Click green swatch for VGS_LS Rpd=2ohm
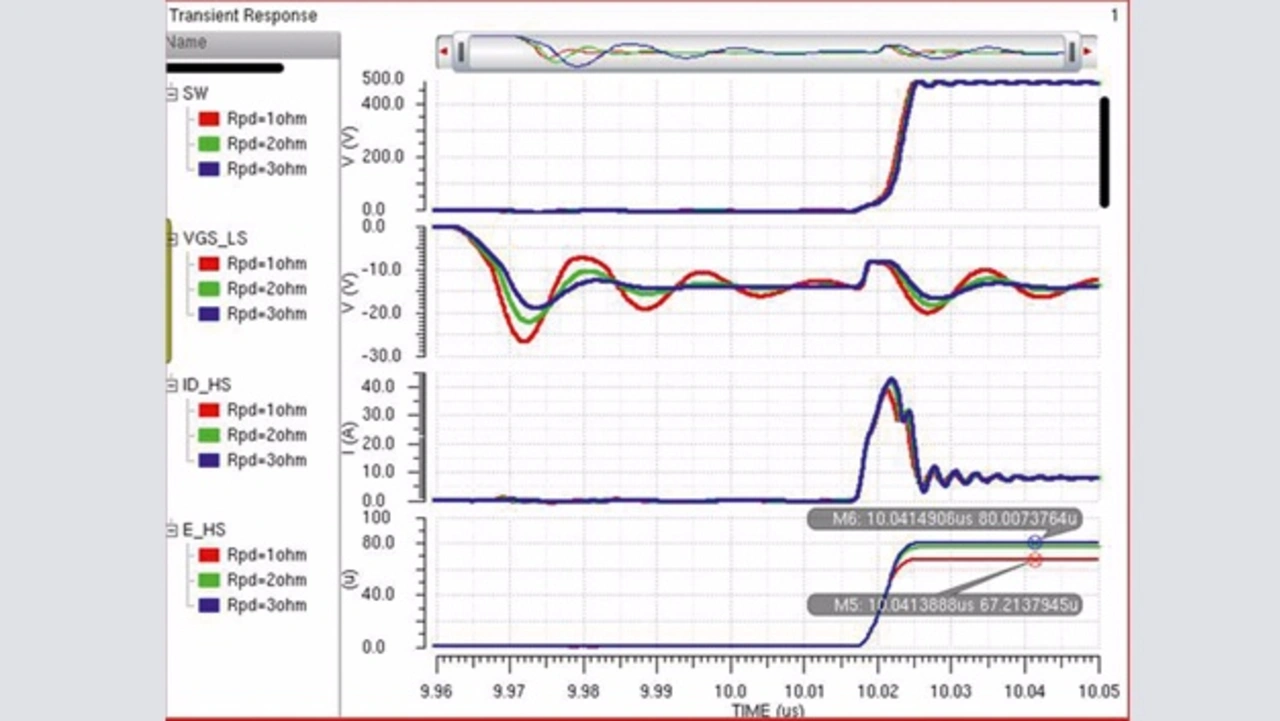The image size is (1280, 721). point(209,289)
